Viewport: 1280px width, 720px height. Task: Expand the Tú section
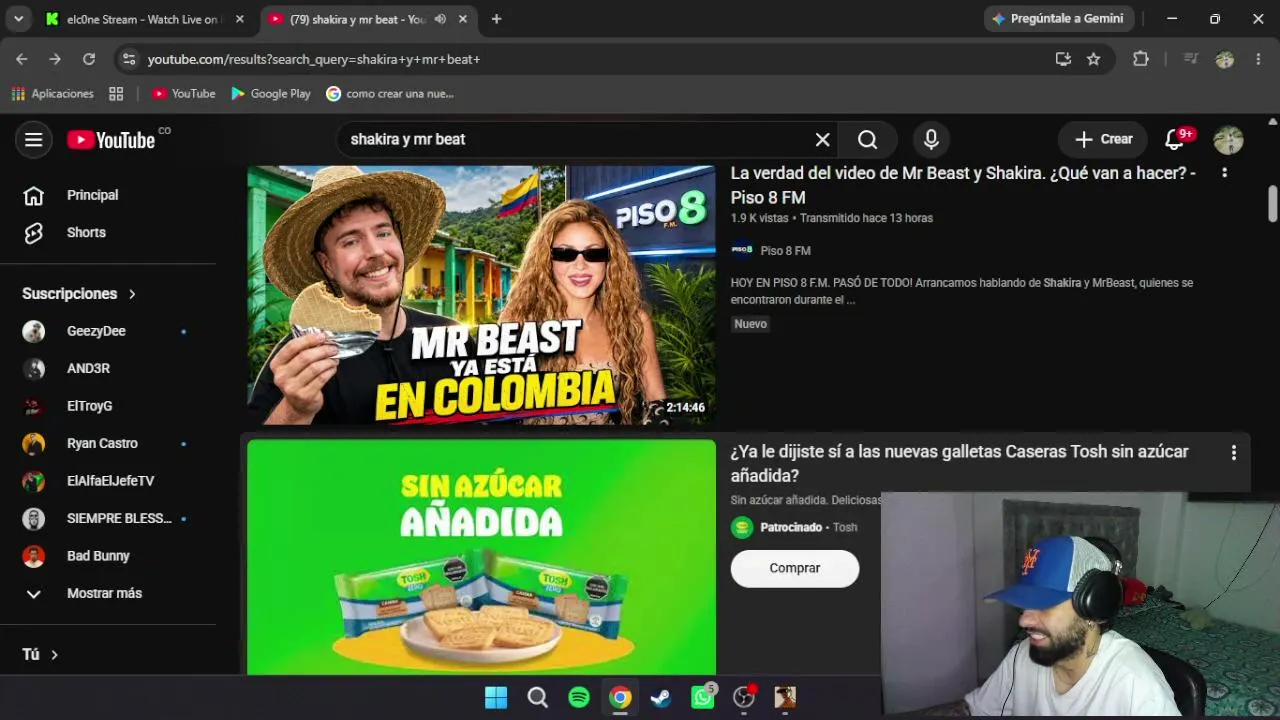40,654
